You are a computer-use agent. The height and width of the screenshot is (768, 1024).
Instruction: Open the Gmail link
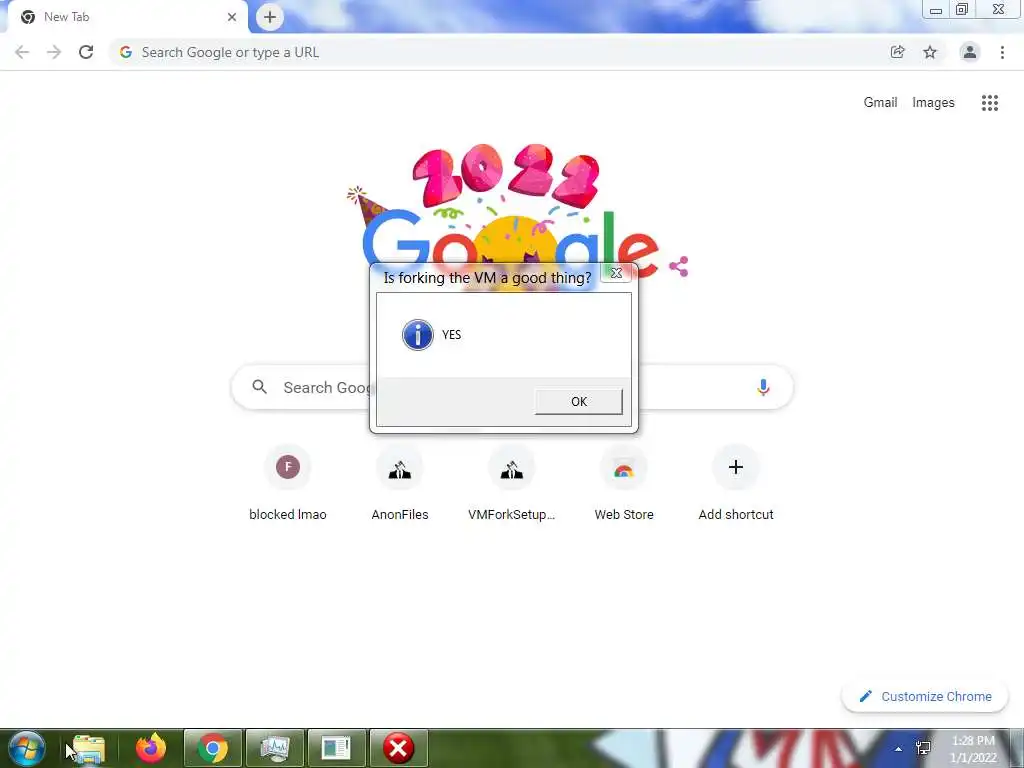[880, 103]
